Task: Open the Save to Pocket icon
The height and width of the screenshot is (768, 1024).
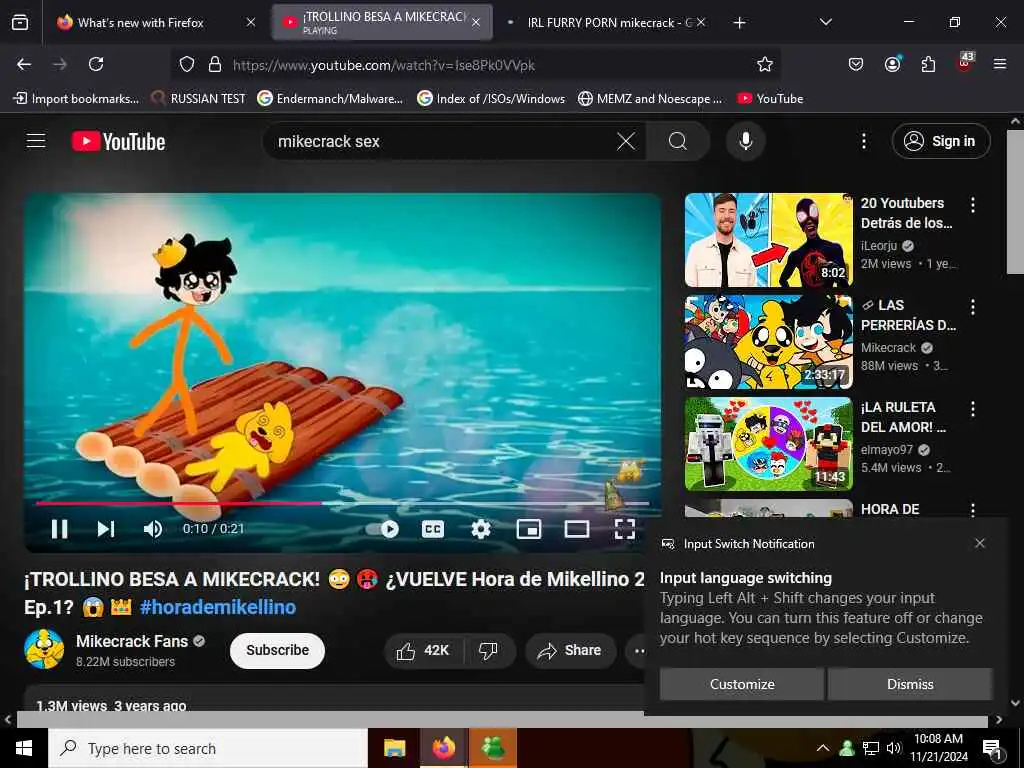Action: 856,64
